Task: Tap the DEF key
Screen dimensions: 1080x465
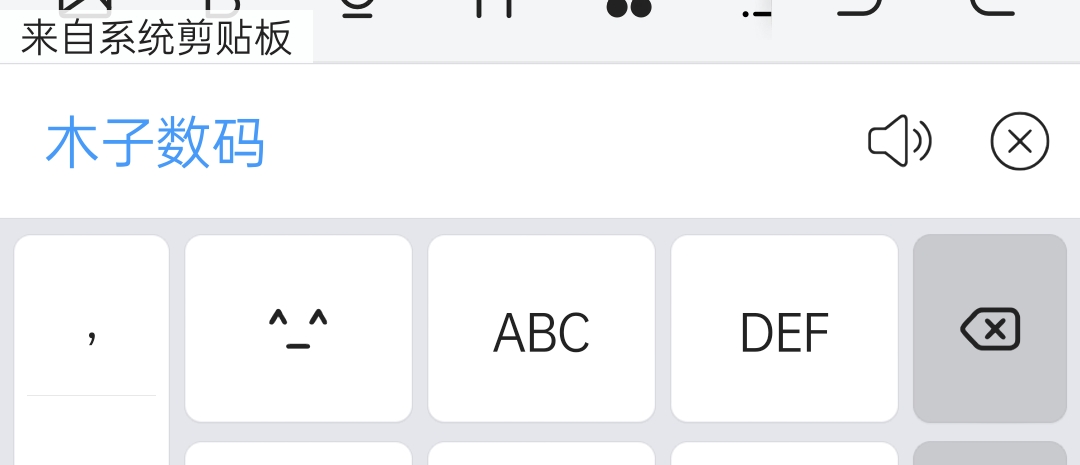Action: (785, 329)
